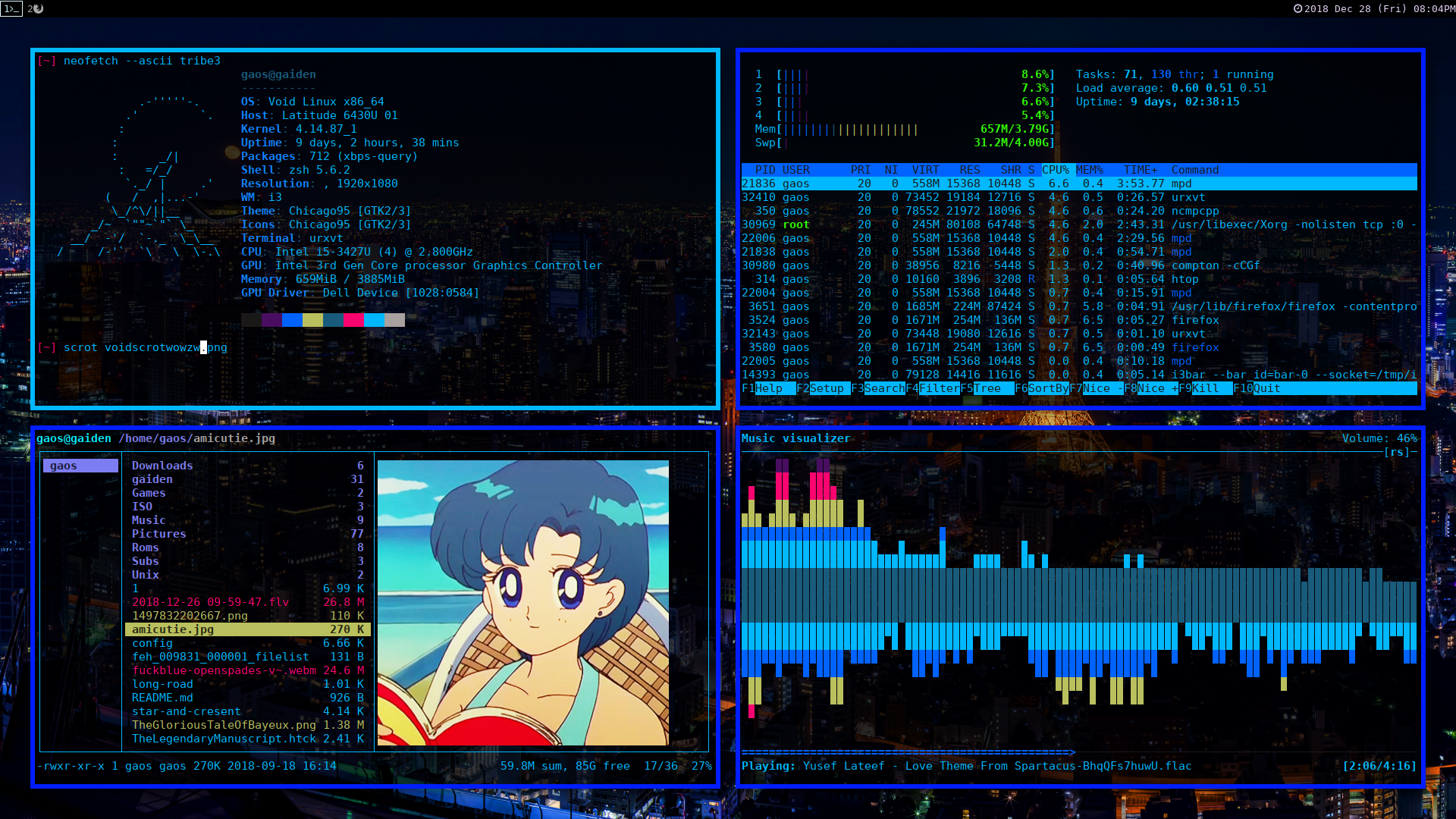Select config file in ranger

point(247,643)
